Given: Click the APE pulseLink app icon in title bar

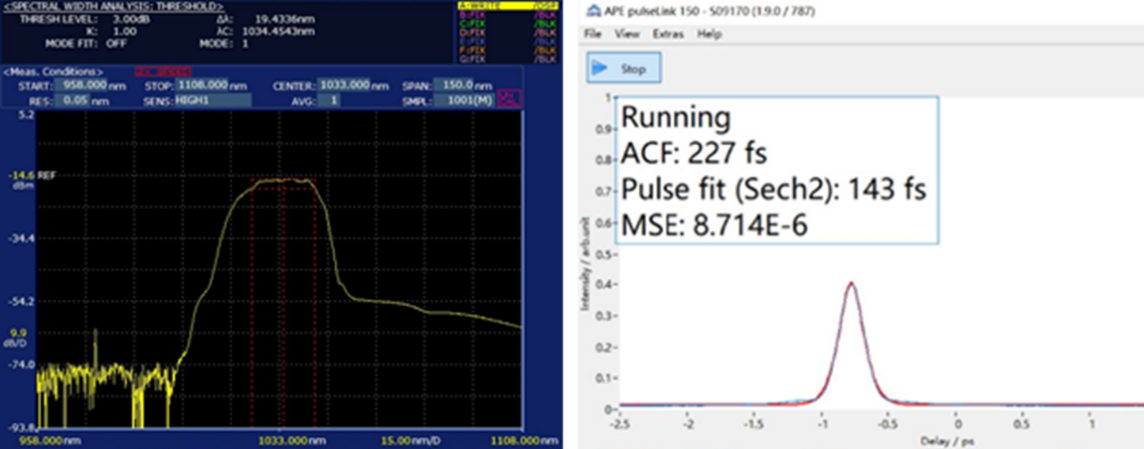Looking at the screenshot, I should pyautogui.click(x=591, y=11).
